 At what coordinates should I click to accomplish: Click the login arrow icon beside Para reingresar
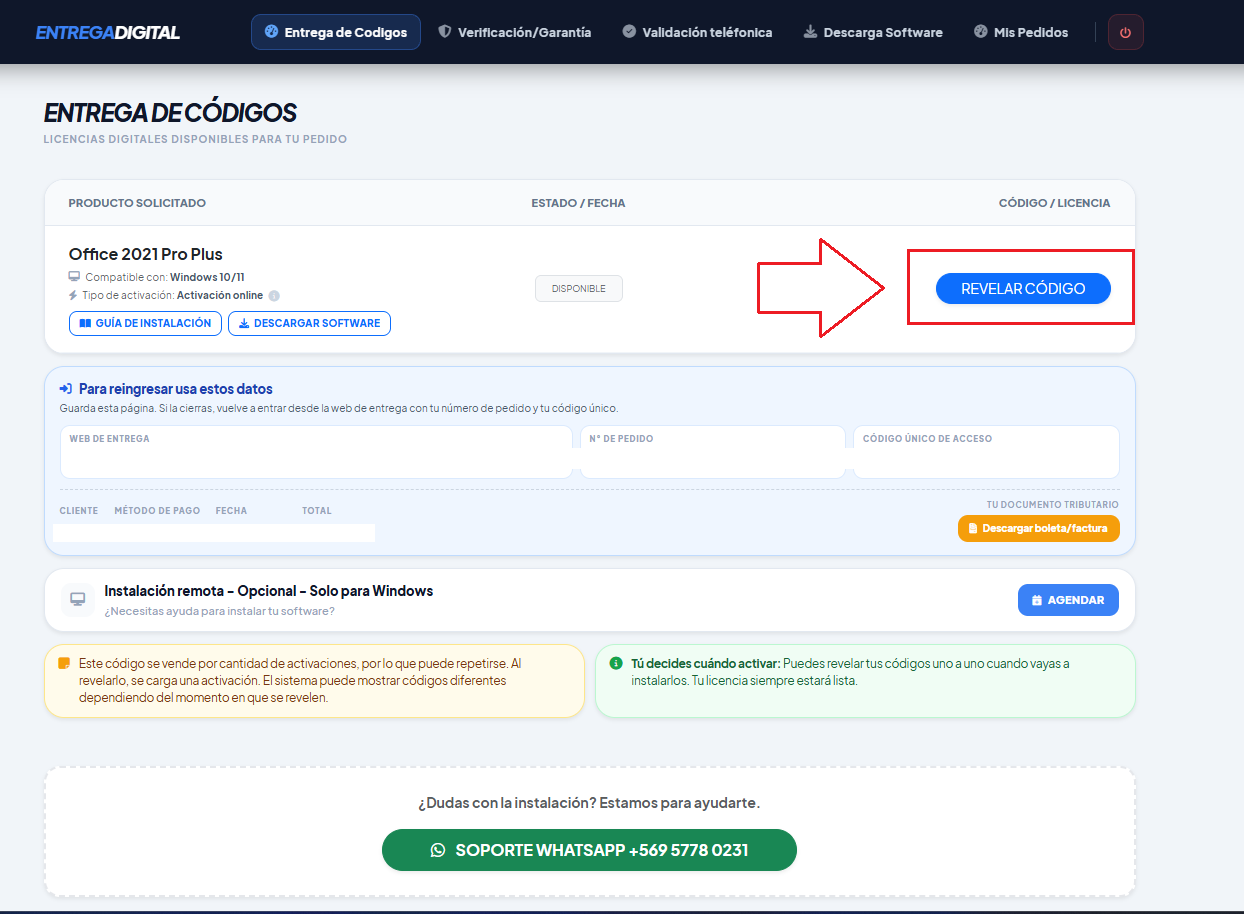click(x=66, y=389)
